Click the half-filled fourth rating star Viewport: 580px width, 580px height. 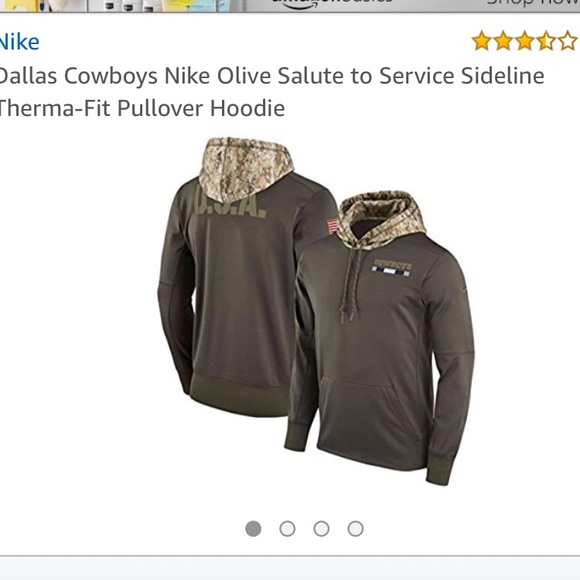click(546, 41)
